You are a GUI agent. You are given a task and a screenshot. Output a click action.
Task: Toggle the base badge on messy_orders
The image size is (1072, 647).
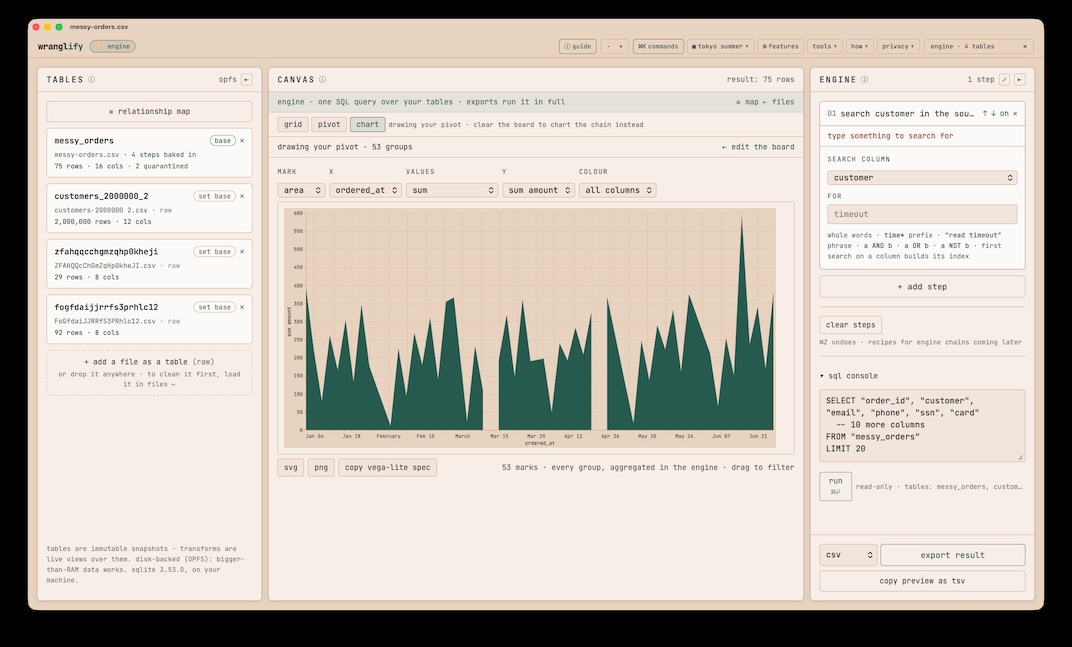[x=222, y=140]
